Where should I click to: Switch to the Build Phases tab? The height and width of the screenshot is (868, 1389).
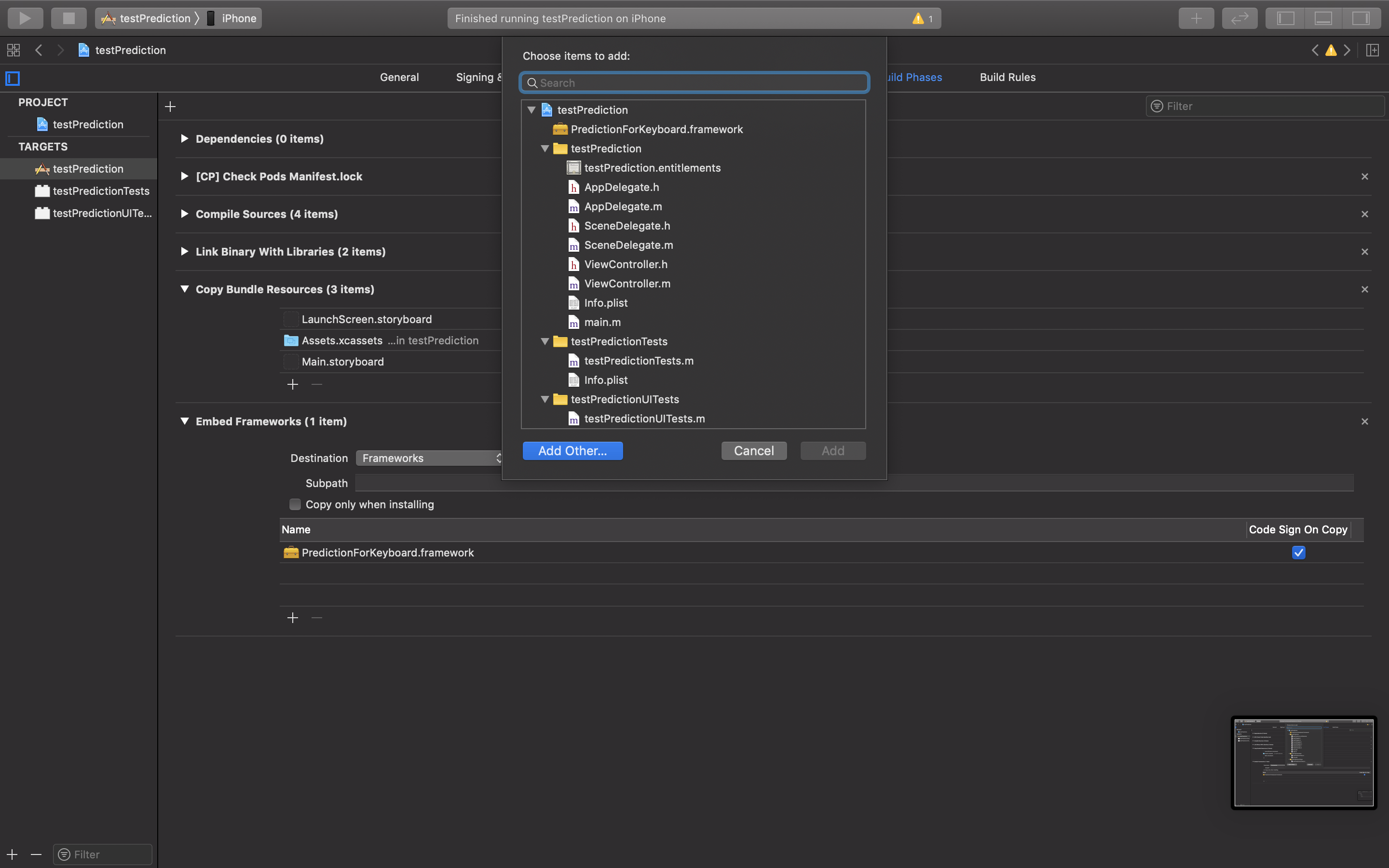tap(915, 77)
